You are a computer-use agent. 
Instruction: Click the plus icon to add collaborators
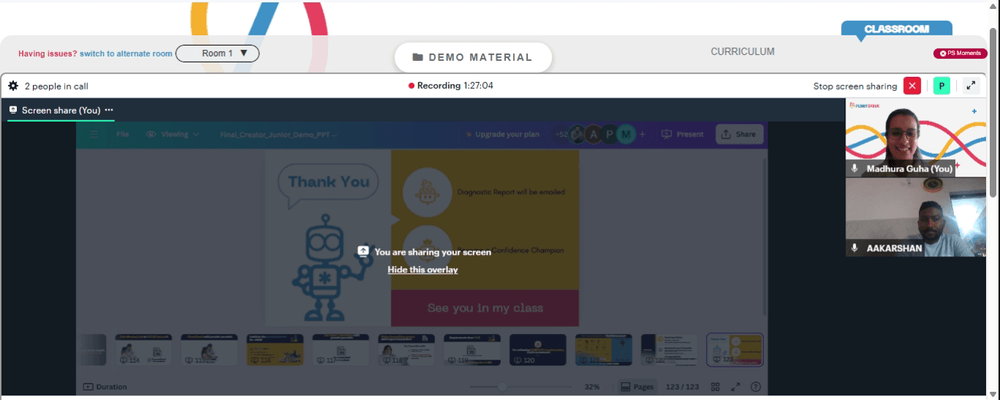point(642,134)
